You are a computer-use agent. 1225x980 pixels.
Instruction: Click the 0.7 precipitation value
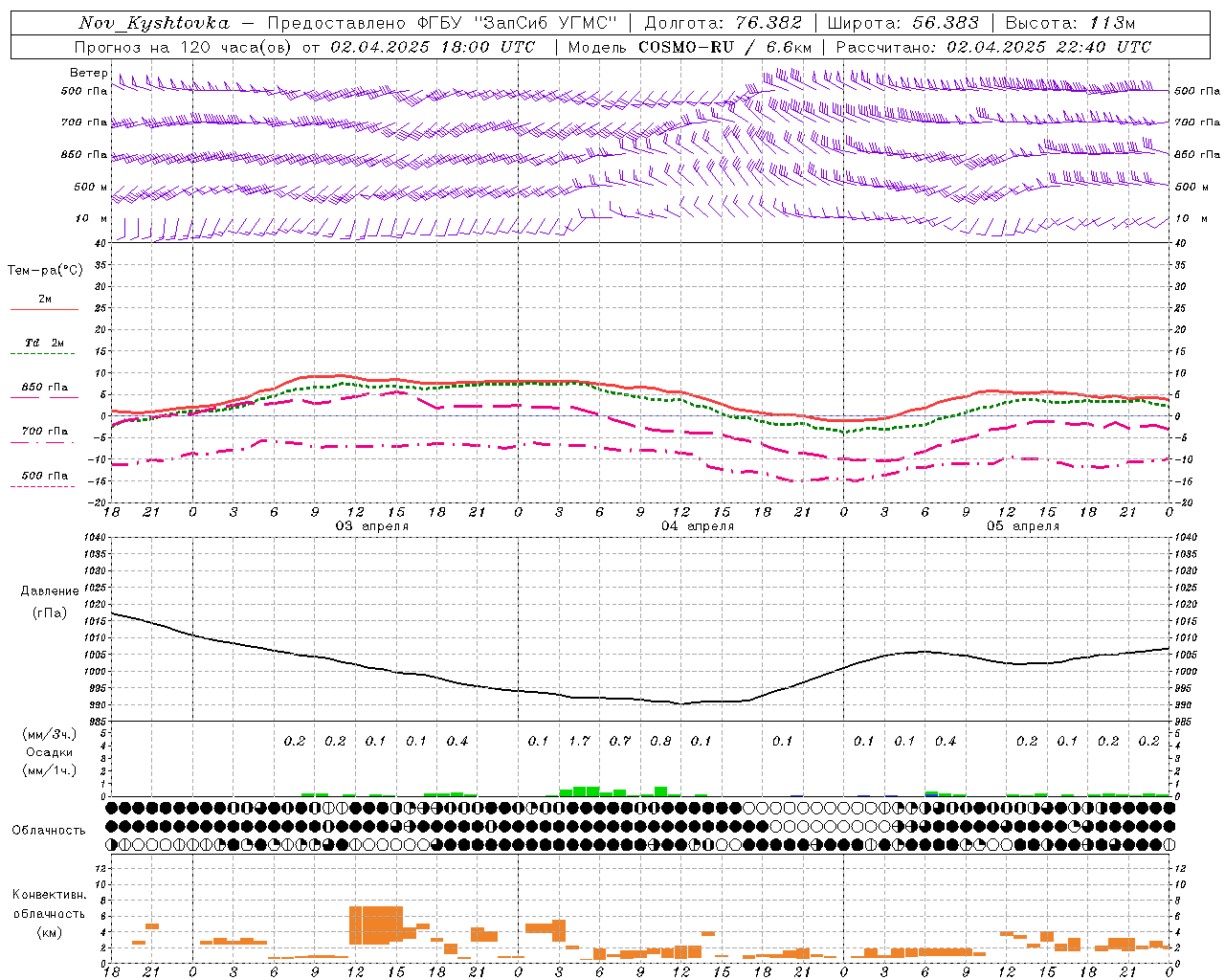coord(620,742)
